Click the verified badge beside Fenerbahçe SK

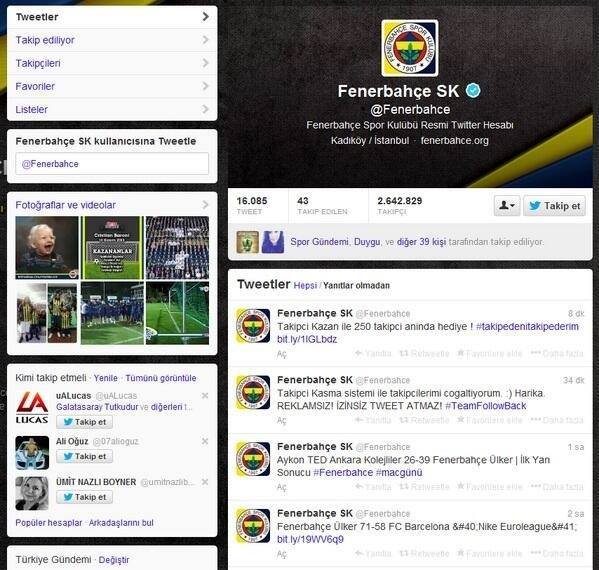473,91
